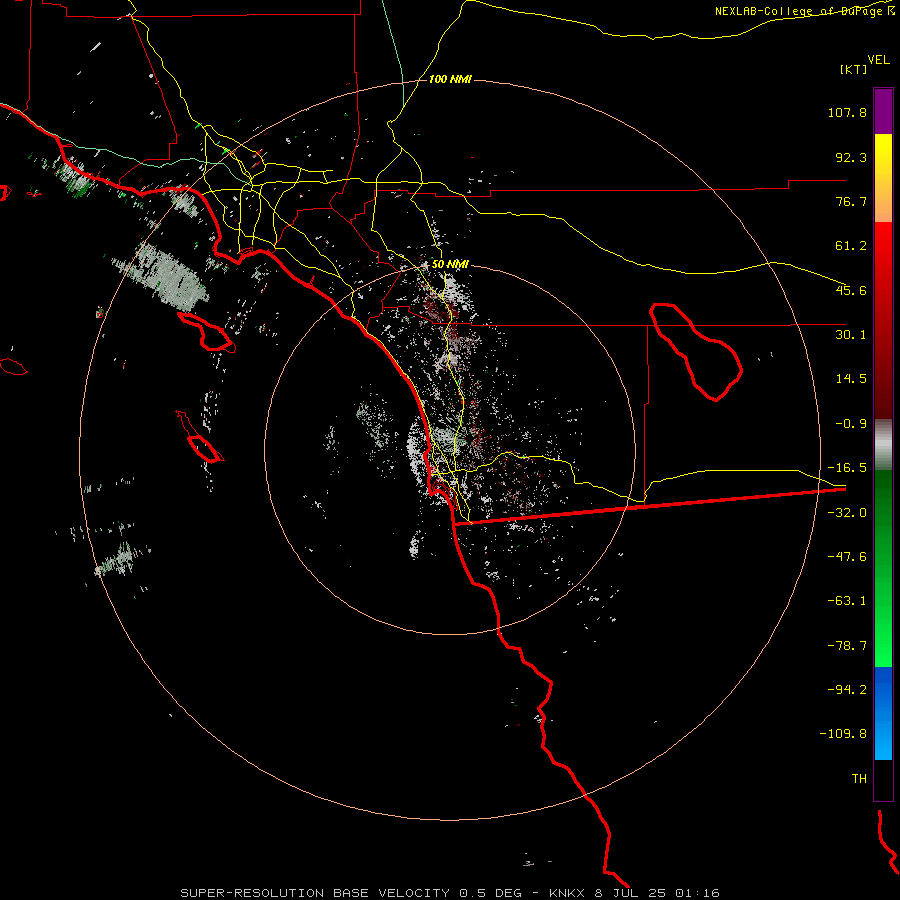The width and height of the screenshot is (900, 900).
Task: Click the 14.5 velocity legend value
Action: (x=851, y=379)
